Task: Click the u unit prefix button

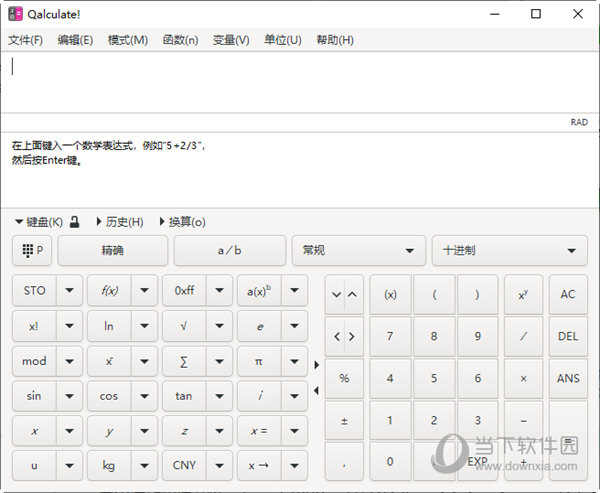Action: coord(34,465)
